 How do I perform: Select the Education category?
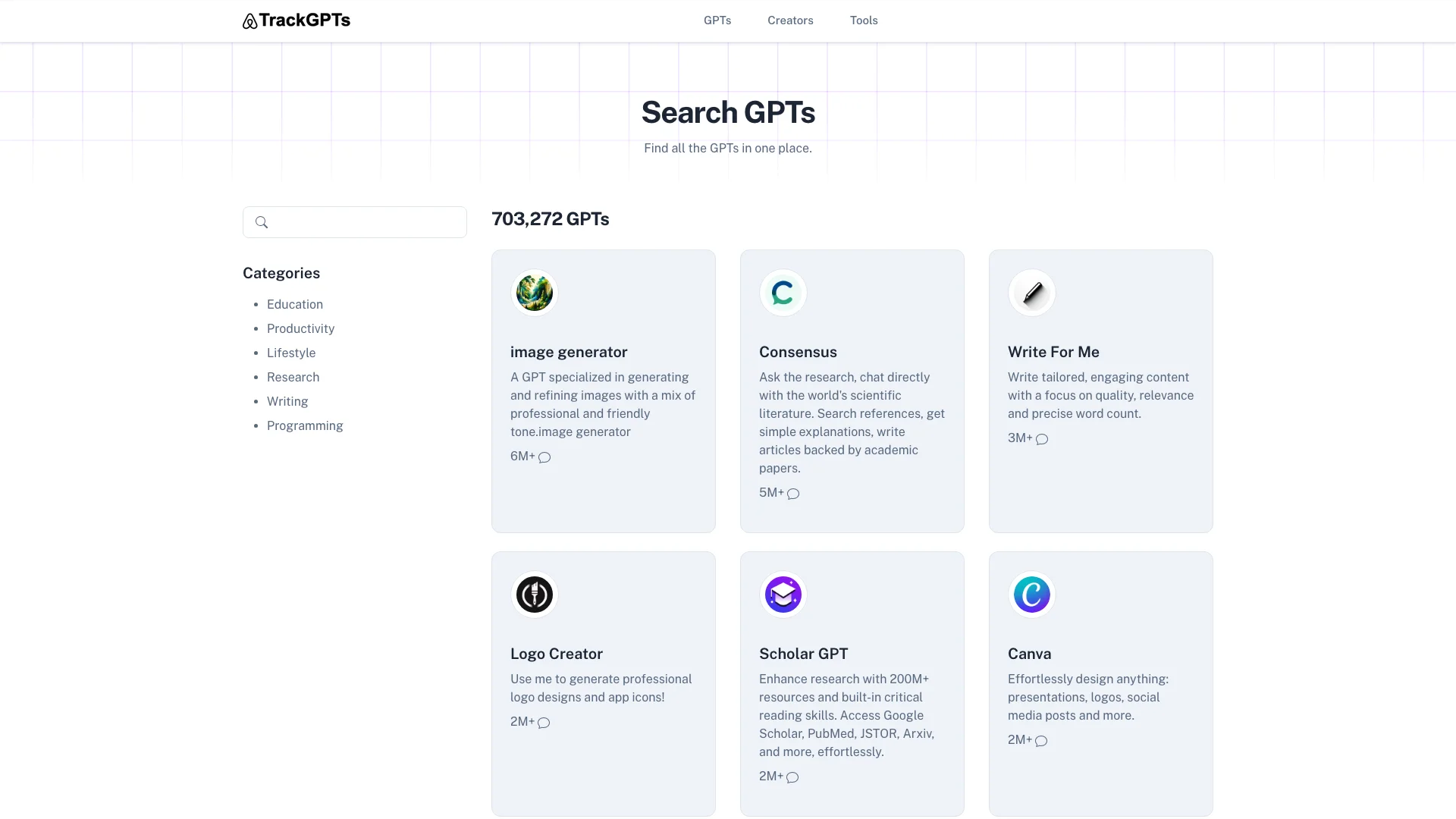coord(294,304)
